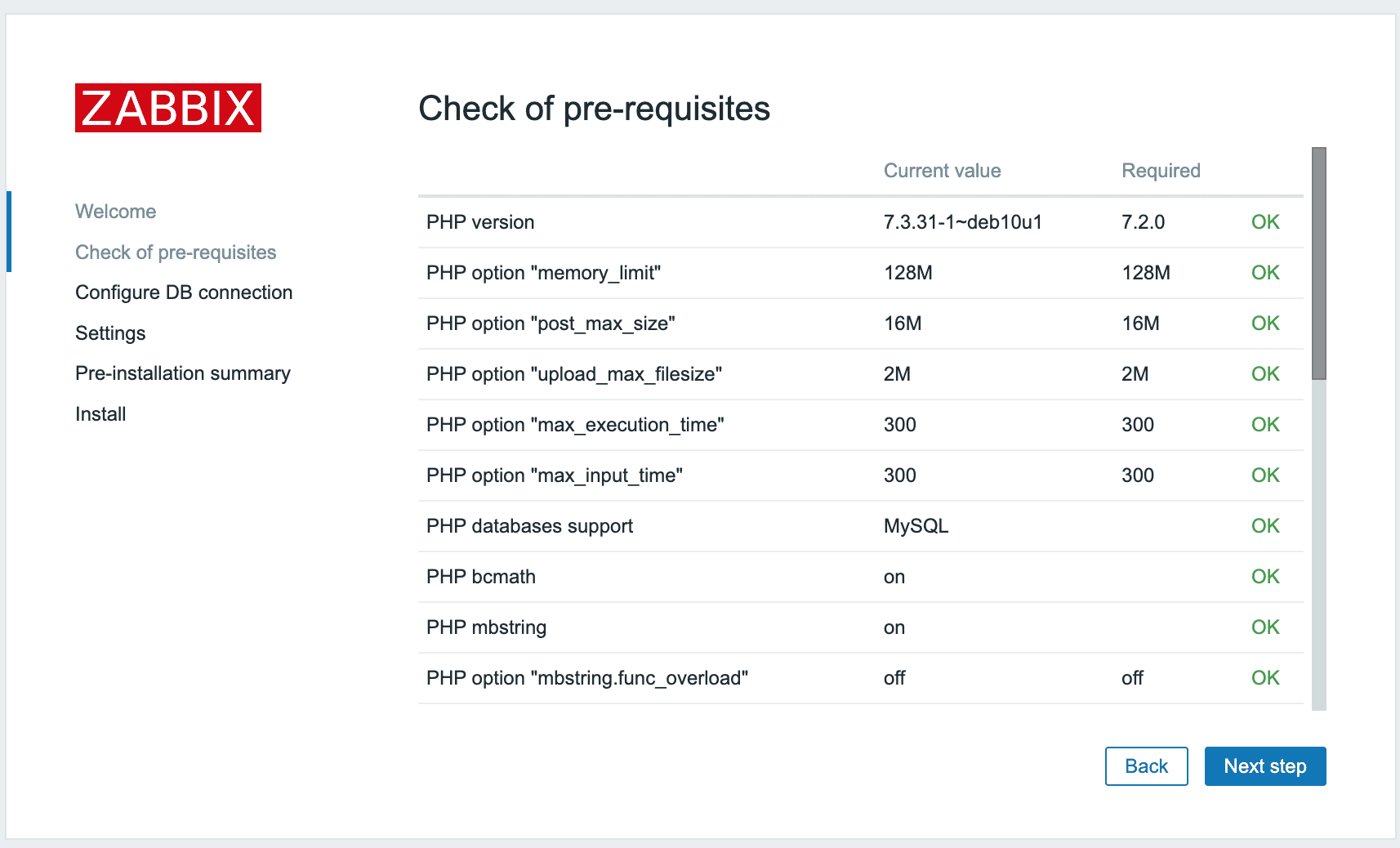Click OK status for PHP version
This screenshot has height=848, width=1400.
[x=1265, y=222]
